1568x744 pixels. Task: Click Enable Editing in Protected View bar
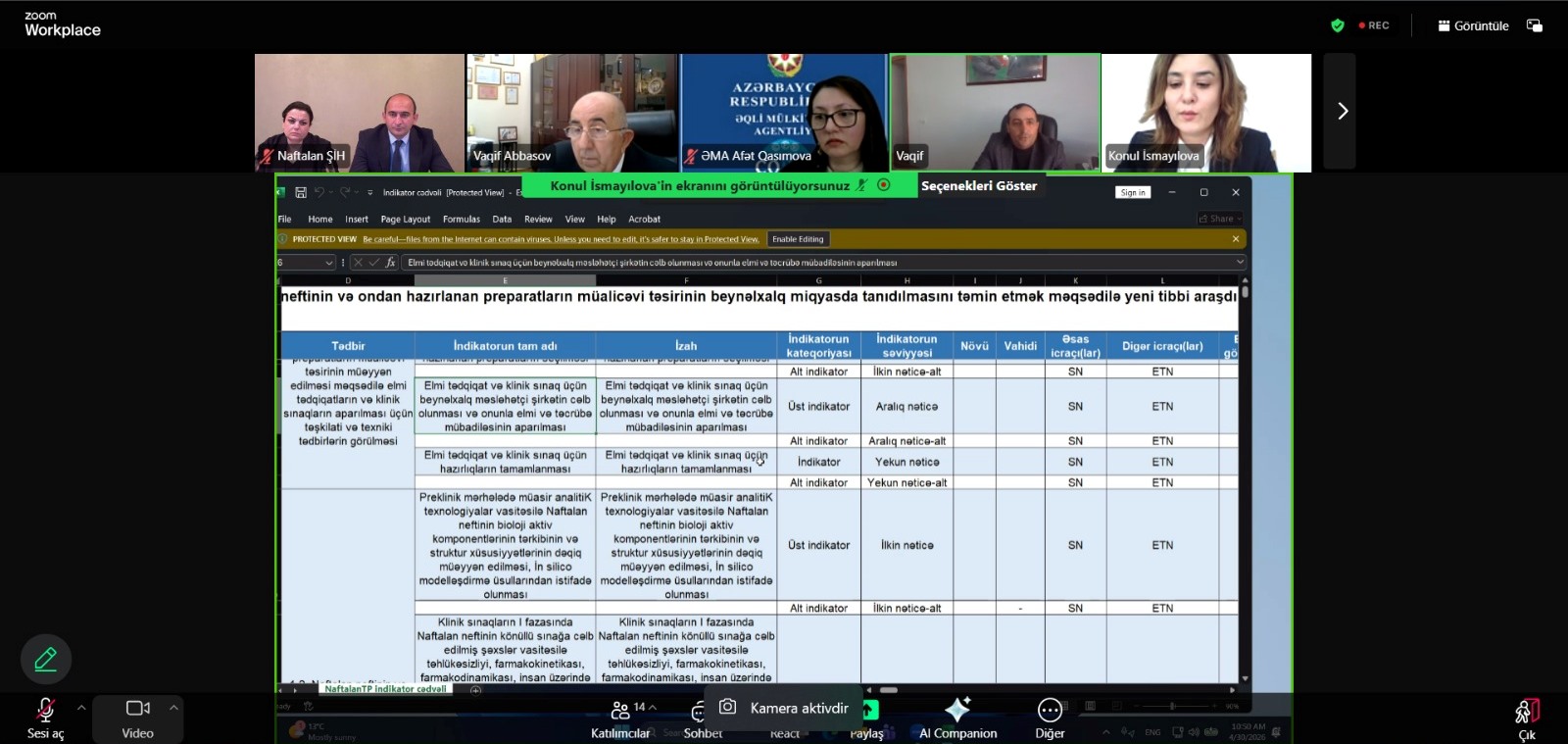798,239
